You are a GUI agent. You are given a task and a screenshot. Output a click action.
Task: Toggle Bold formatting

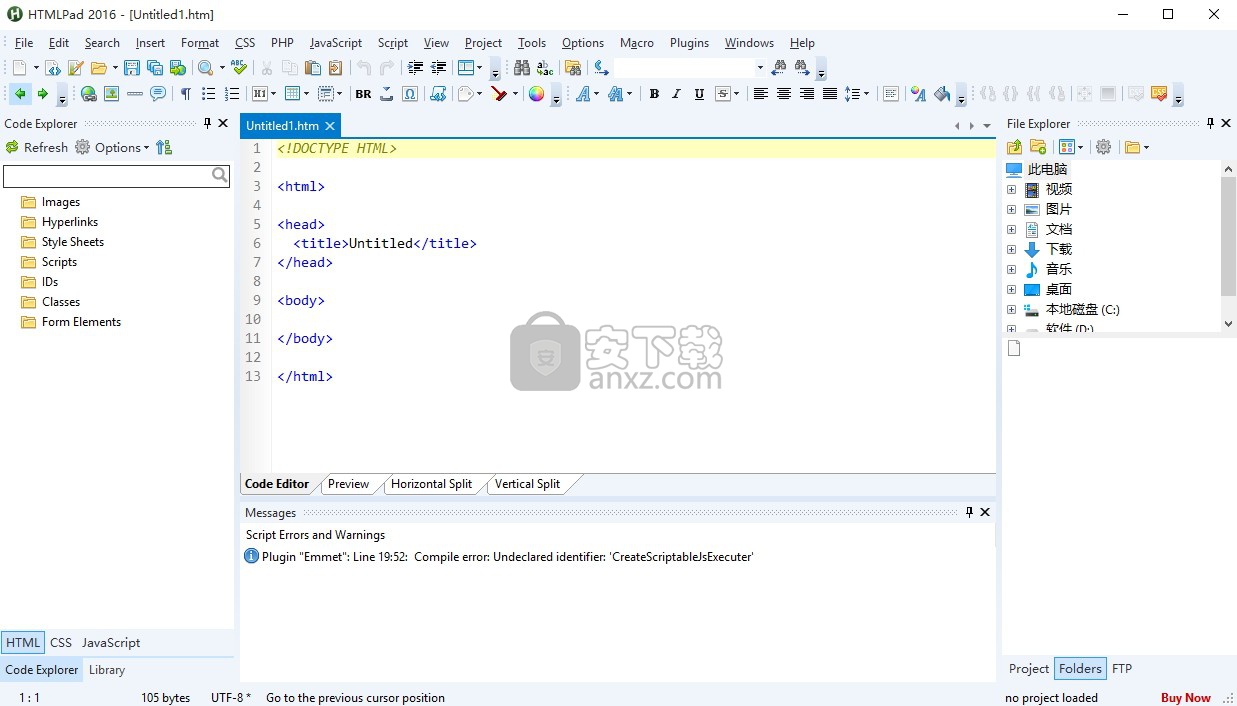point(654,94)
